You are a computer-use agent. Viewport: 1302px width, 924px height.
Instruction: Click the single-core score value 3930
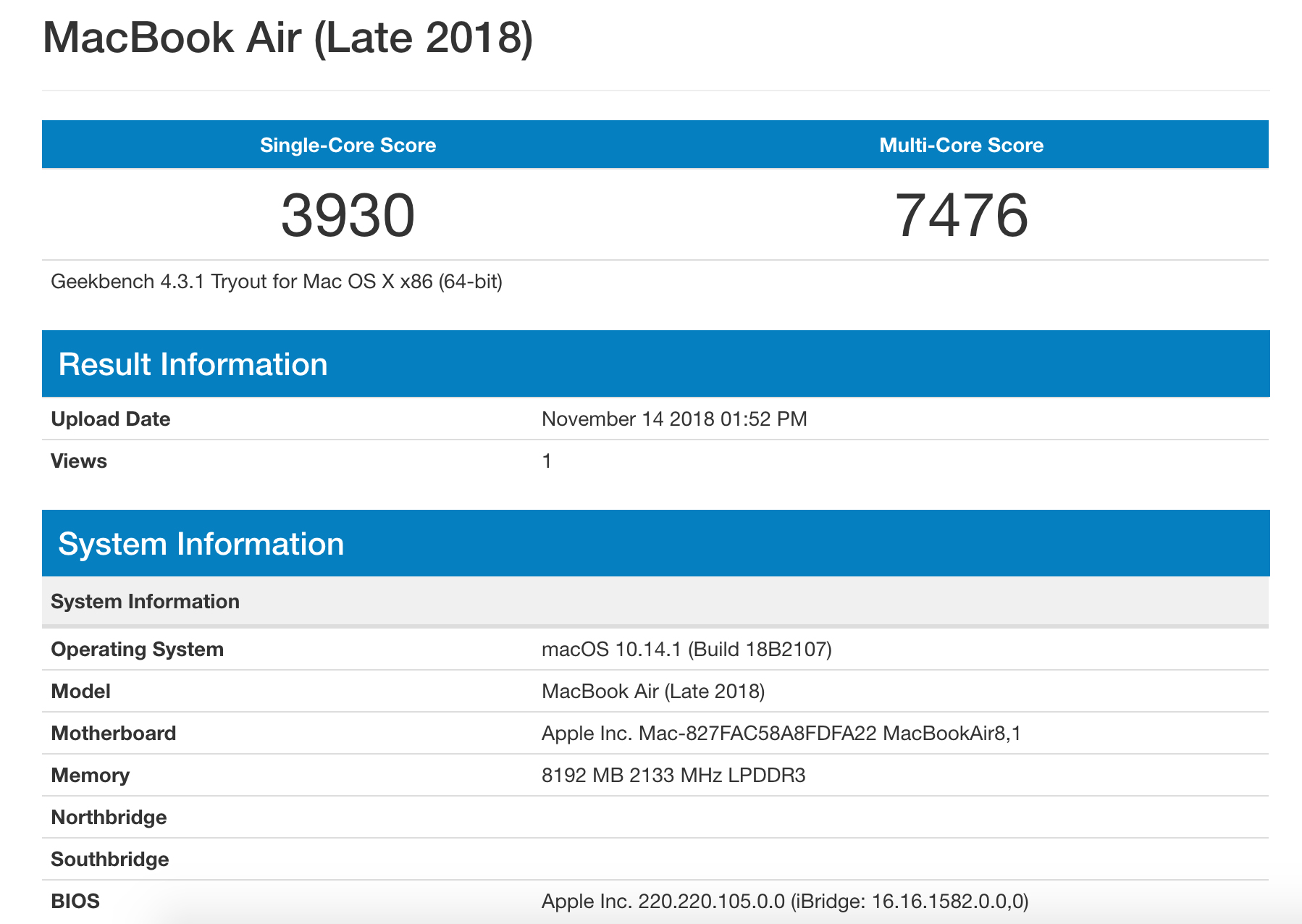pyautogui.click(x=348, y=215)
